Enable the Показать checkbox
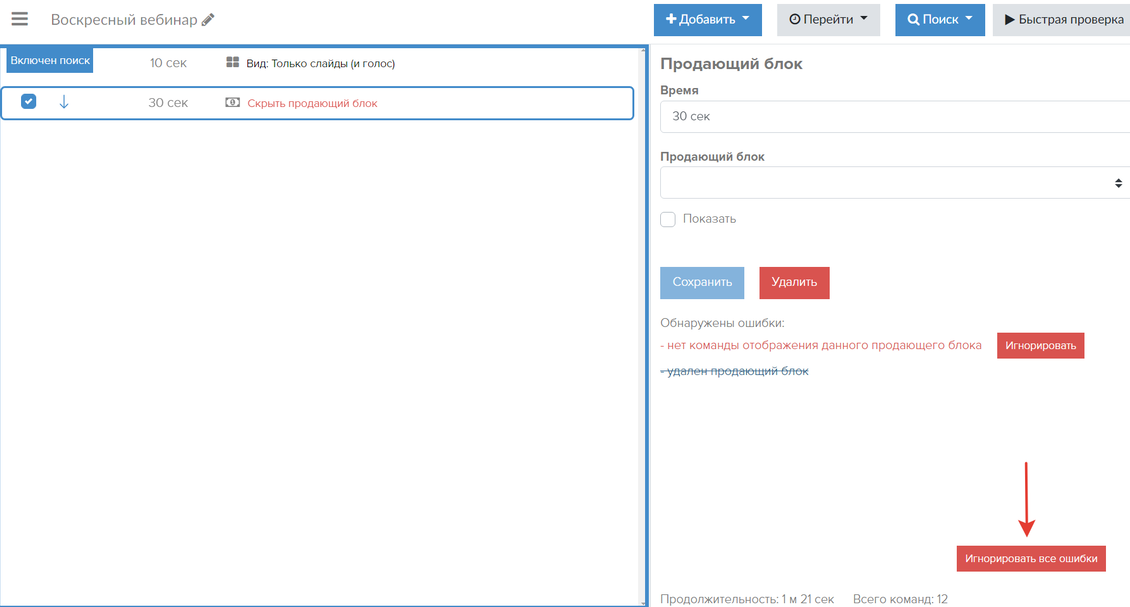Screen dimensions: 1130x607 pyautogui.click(x=668, y=219)
